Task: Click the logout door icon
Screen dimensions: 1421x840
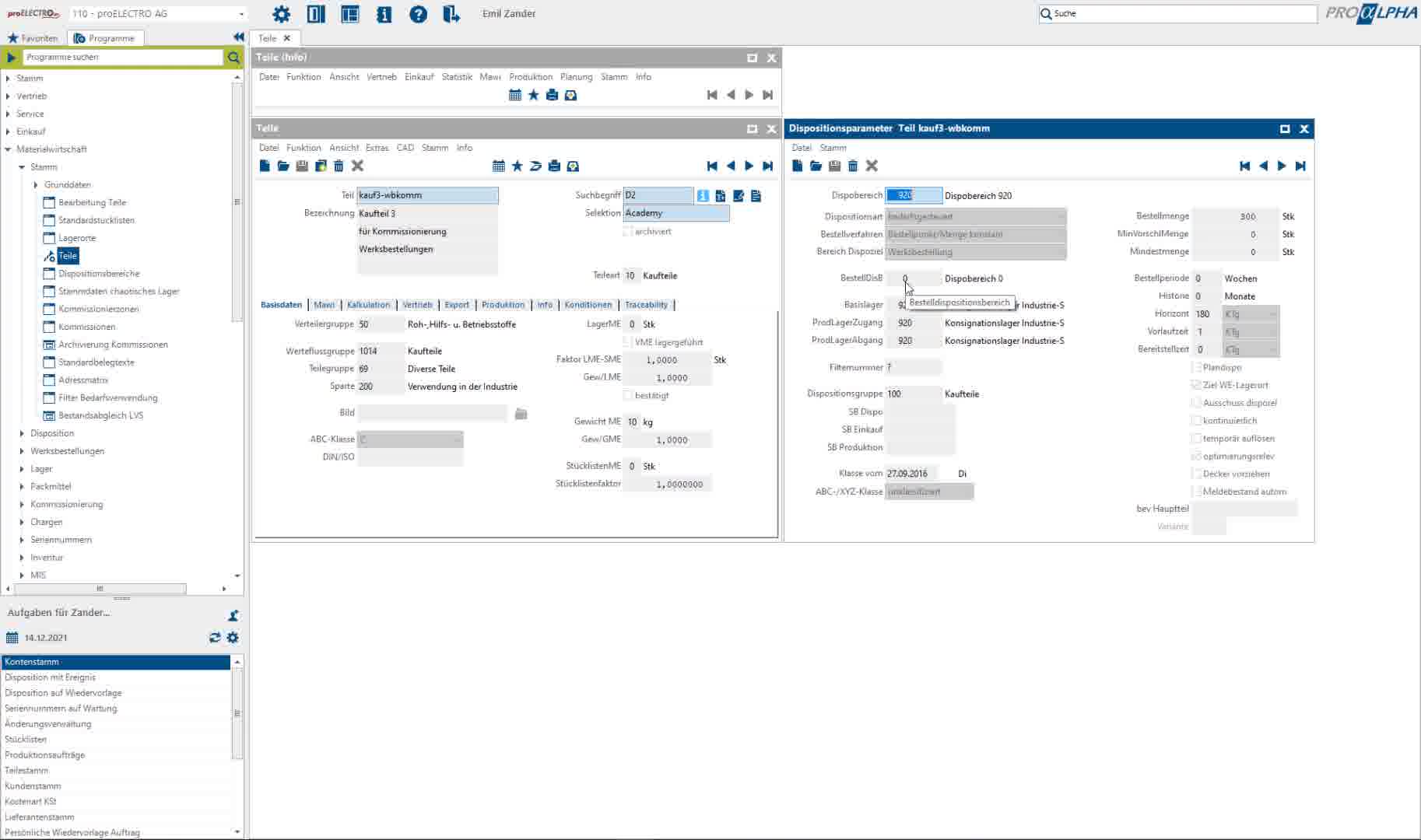Action: click(451, 14)
